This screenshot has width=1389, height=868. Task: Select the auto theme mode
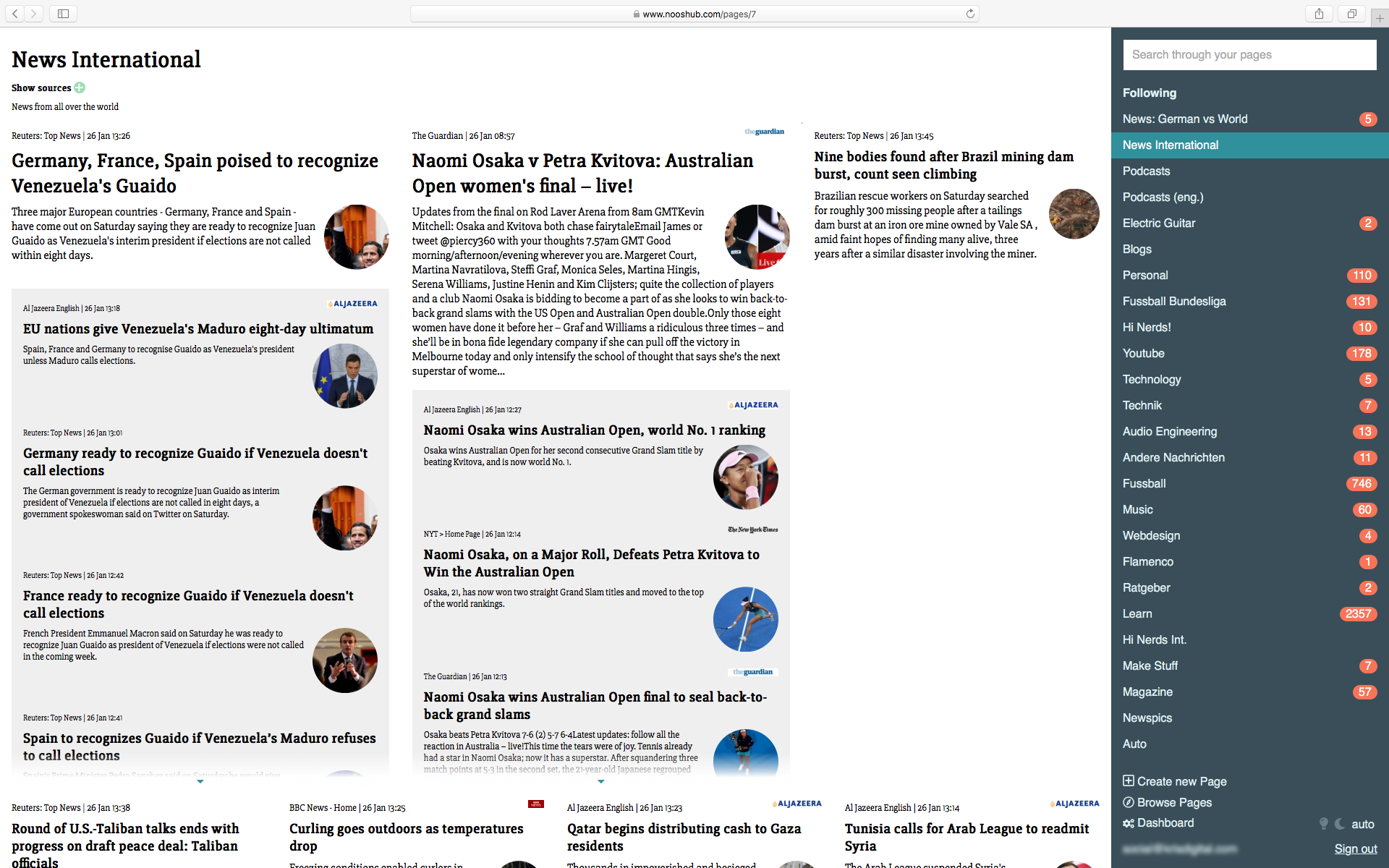click(1362, 824)
